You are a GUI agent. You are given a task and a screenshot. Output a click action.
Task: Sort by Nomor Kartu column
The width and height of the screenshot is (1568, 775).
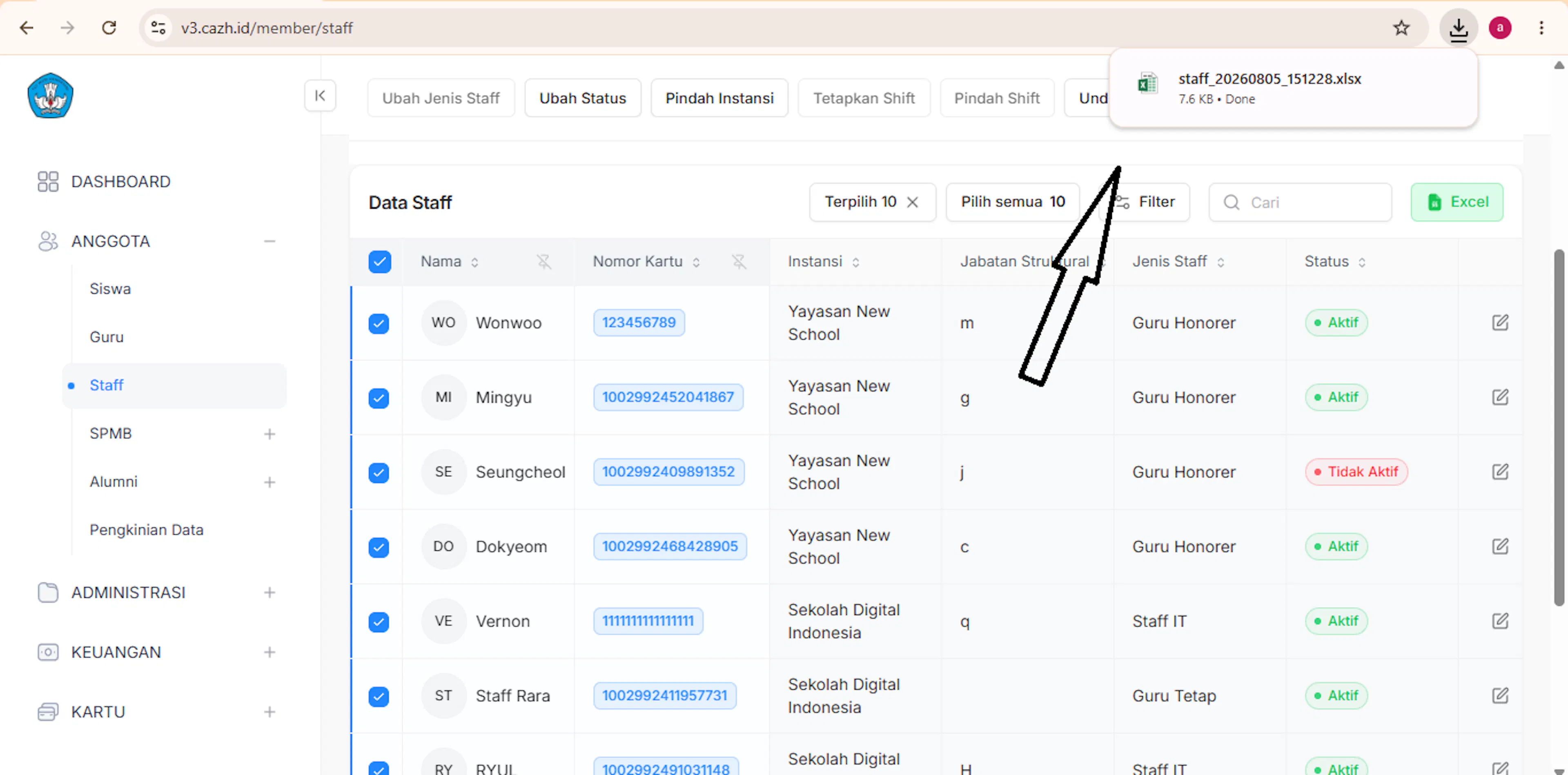click(x=696, y=263)
